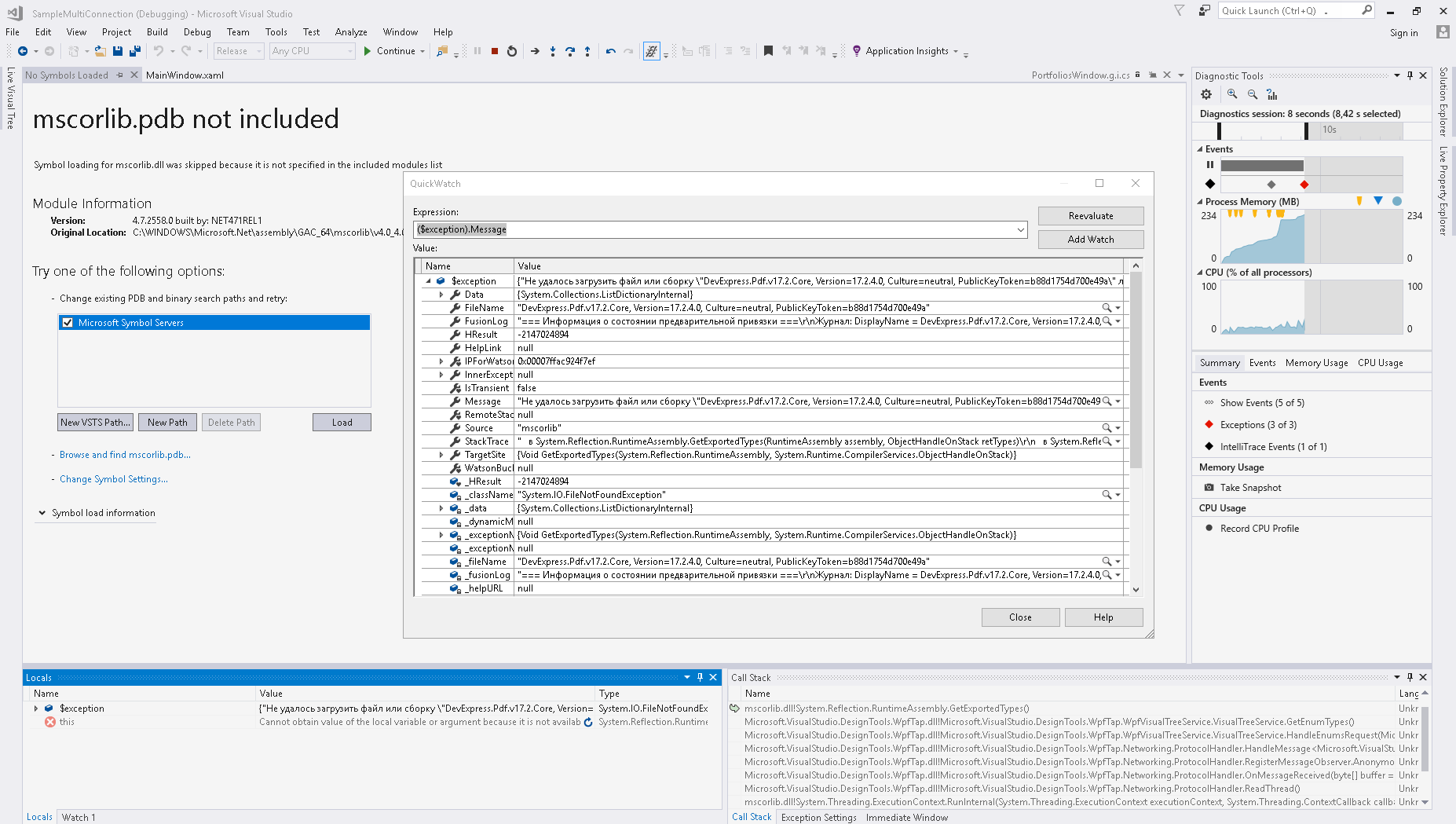1456x824 pixels.
Task: Click the Step Out arrow icon
Action: point(587,51)
